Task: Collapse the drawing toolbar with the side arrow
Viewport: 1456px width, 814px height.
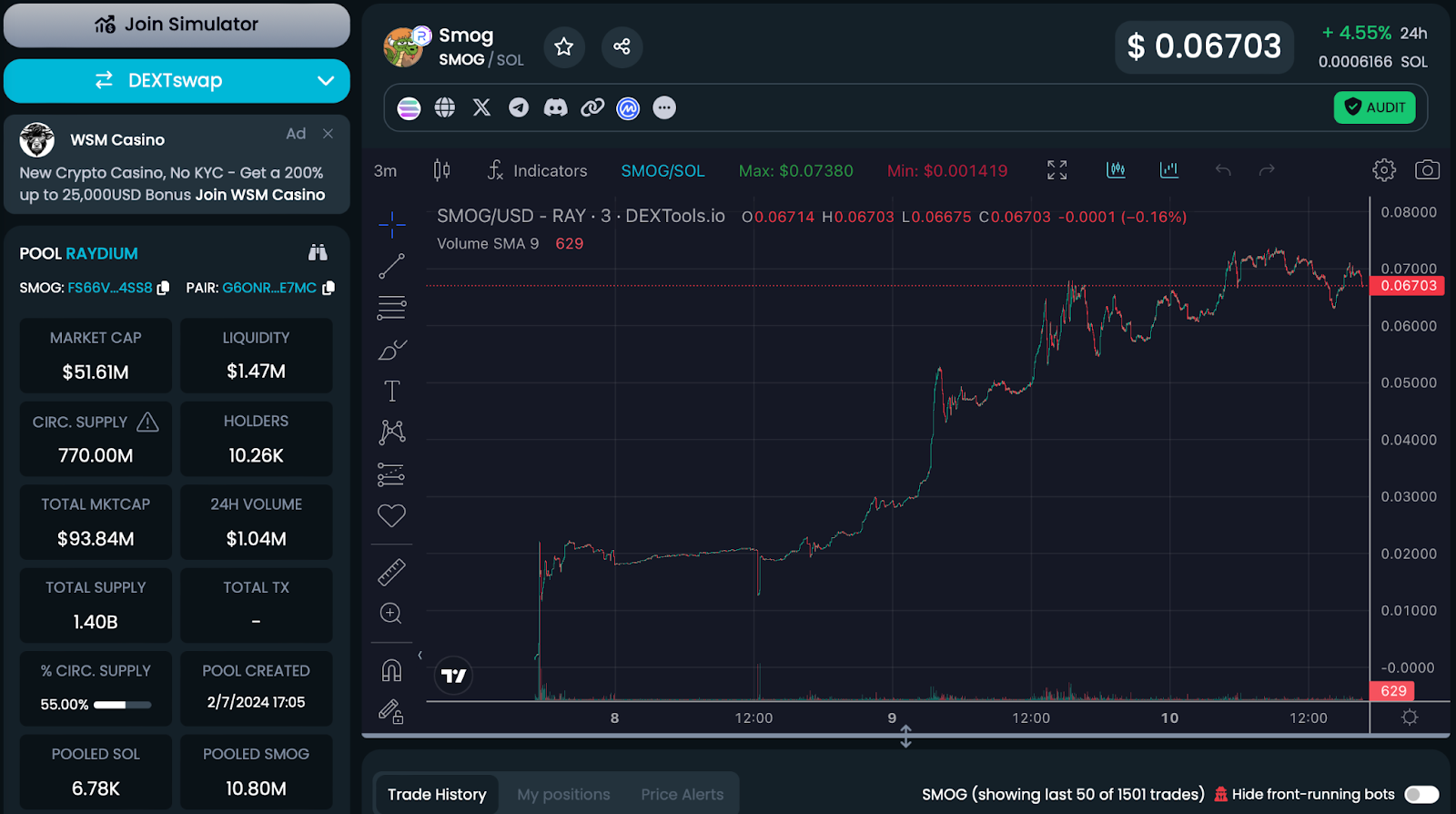Action: coord(420,656)
